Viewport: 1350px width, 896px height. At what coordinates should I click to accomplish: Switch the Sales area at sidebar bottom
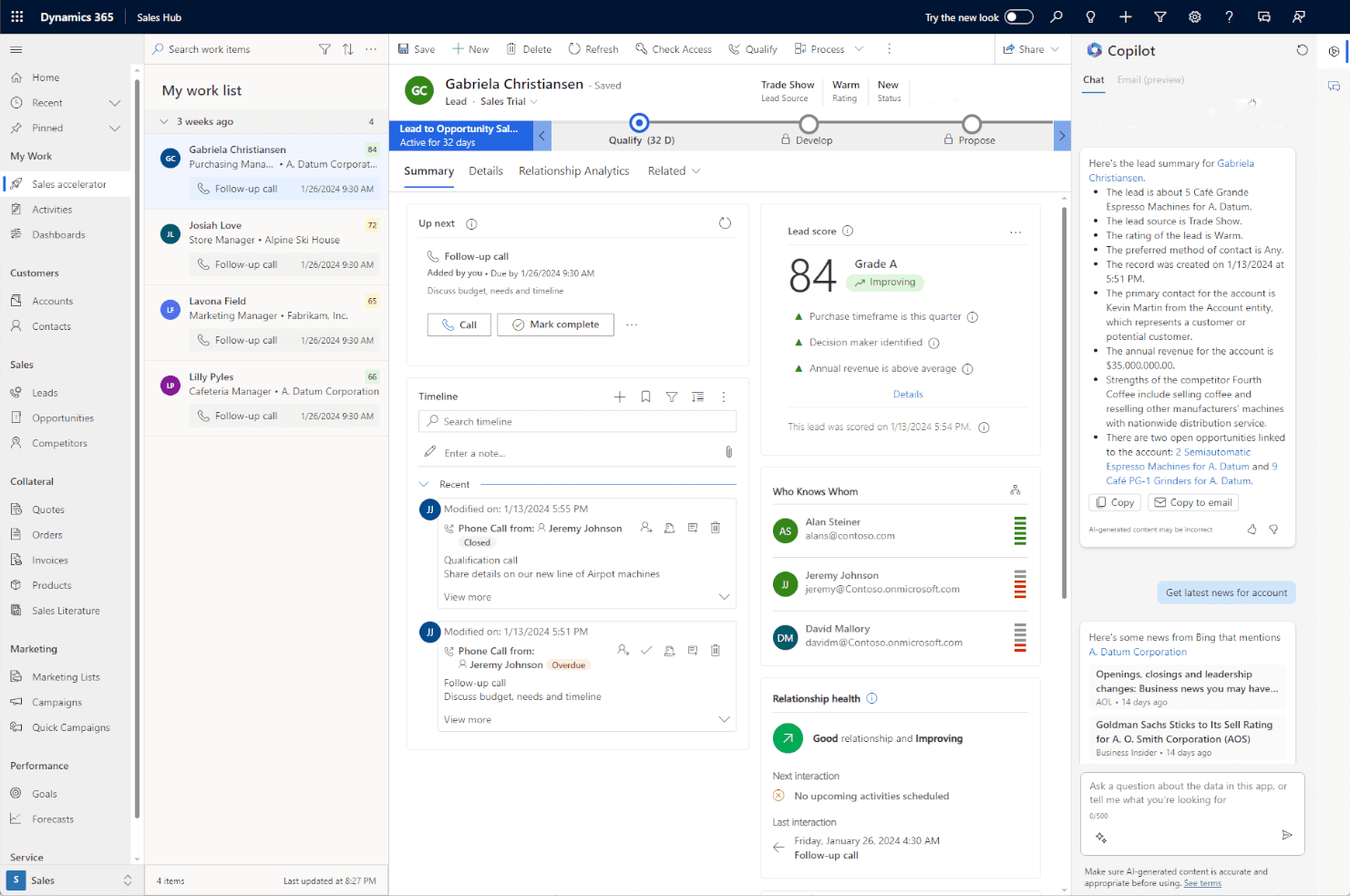point(70,881)
